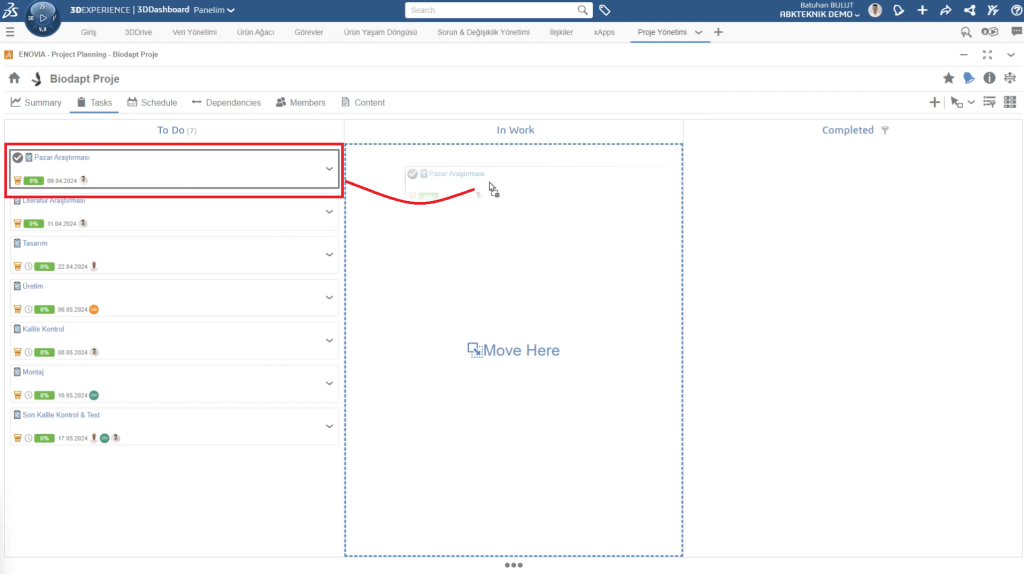Screen dimensions: 1024x574
Task: Expand the Kalite Kontrol task chevron
Action: tap(329, 341)
